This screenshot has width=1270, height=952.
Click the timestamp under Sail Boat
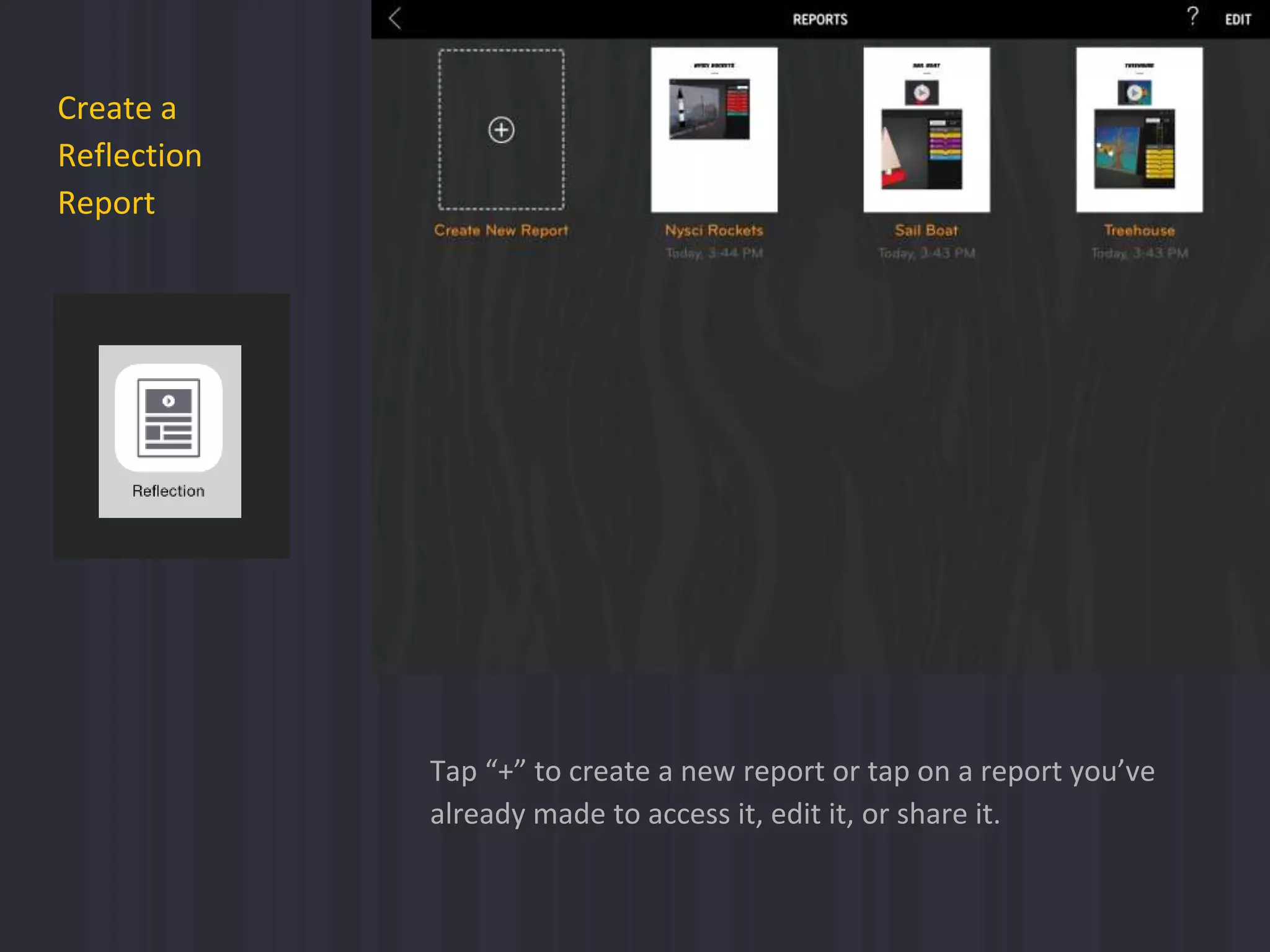coord(926,253)
